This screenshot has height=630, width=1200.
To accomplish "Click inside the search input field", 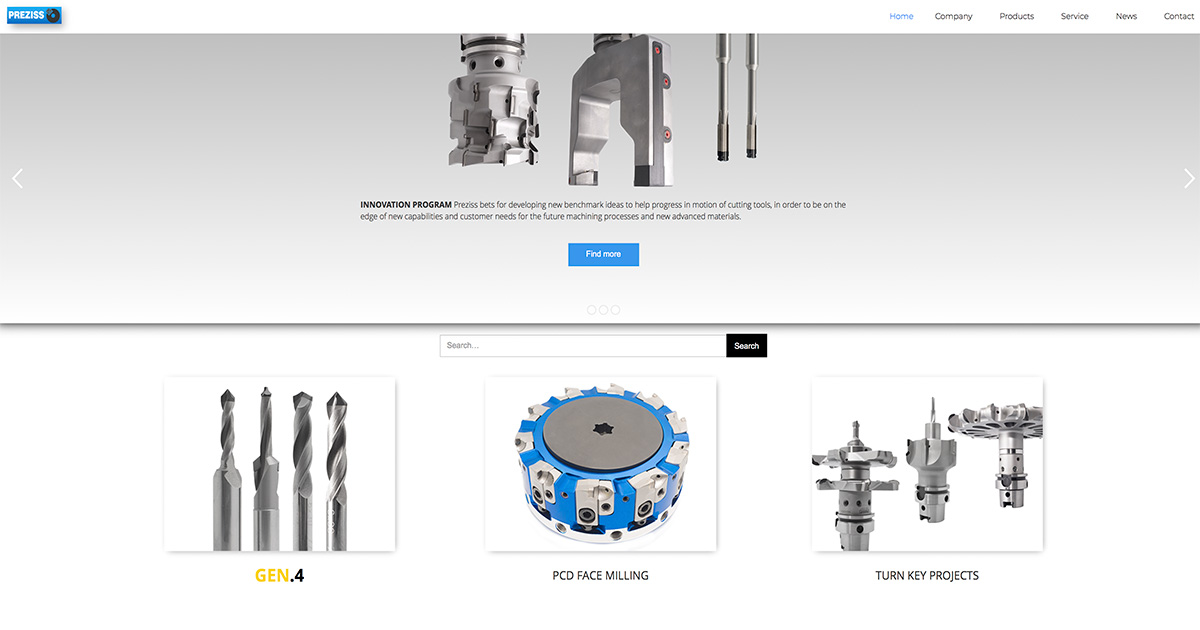I will (x=582, y=345).
